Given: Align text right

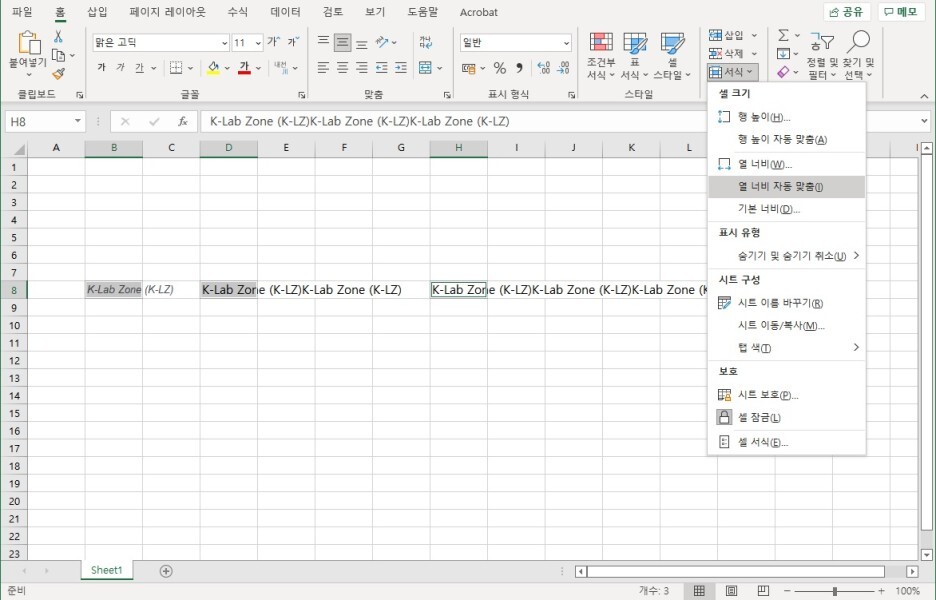Looking at the screenshot, I should tap(362, 67).
